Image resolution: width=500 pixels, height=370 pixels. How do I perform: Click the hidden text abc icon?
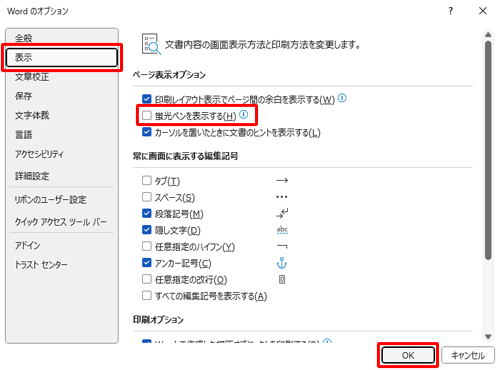point(282,230)
